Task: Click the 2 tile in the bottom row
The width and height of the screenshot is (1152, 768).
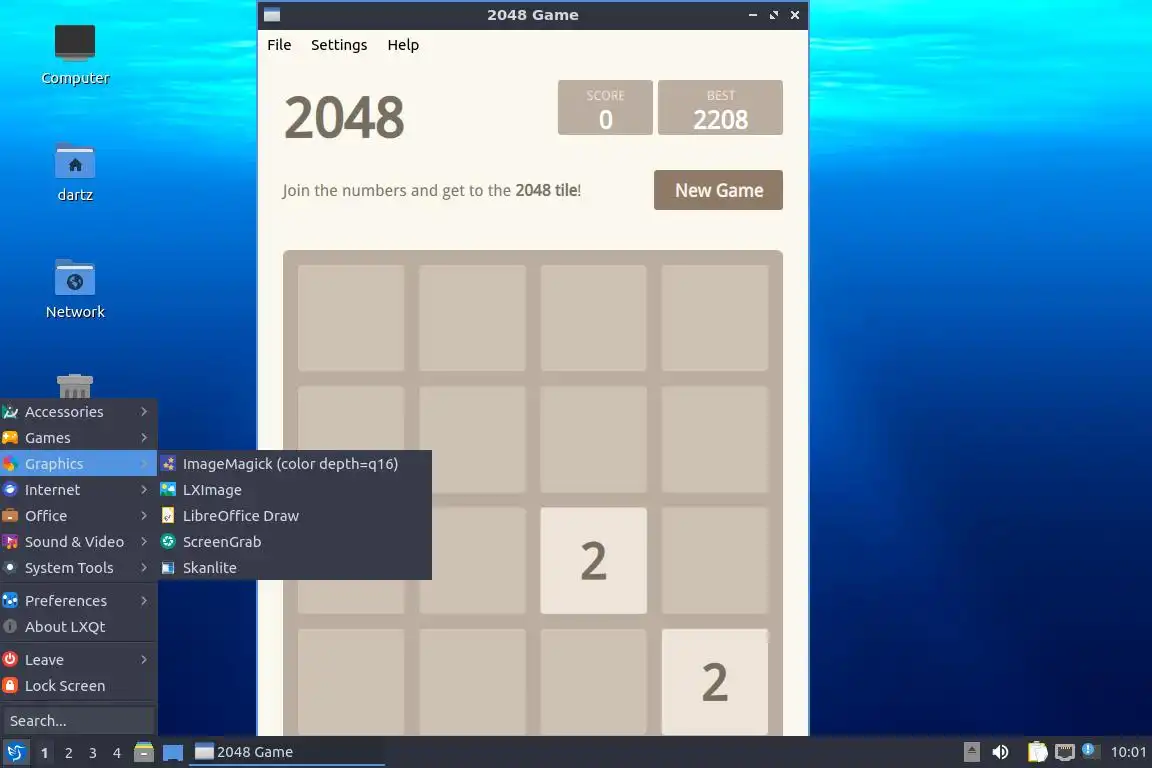Action: [715, 681]
